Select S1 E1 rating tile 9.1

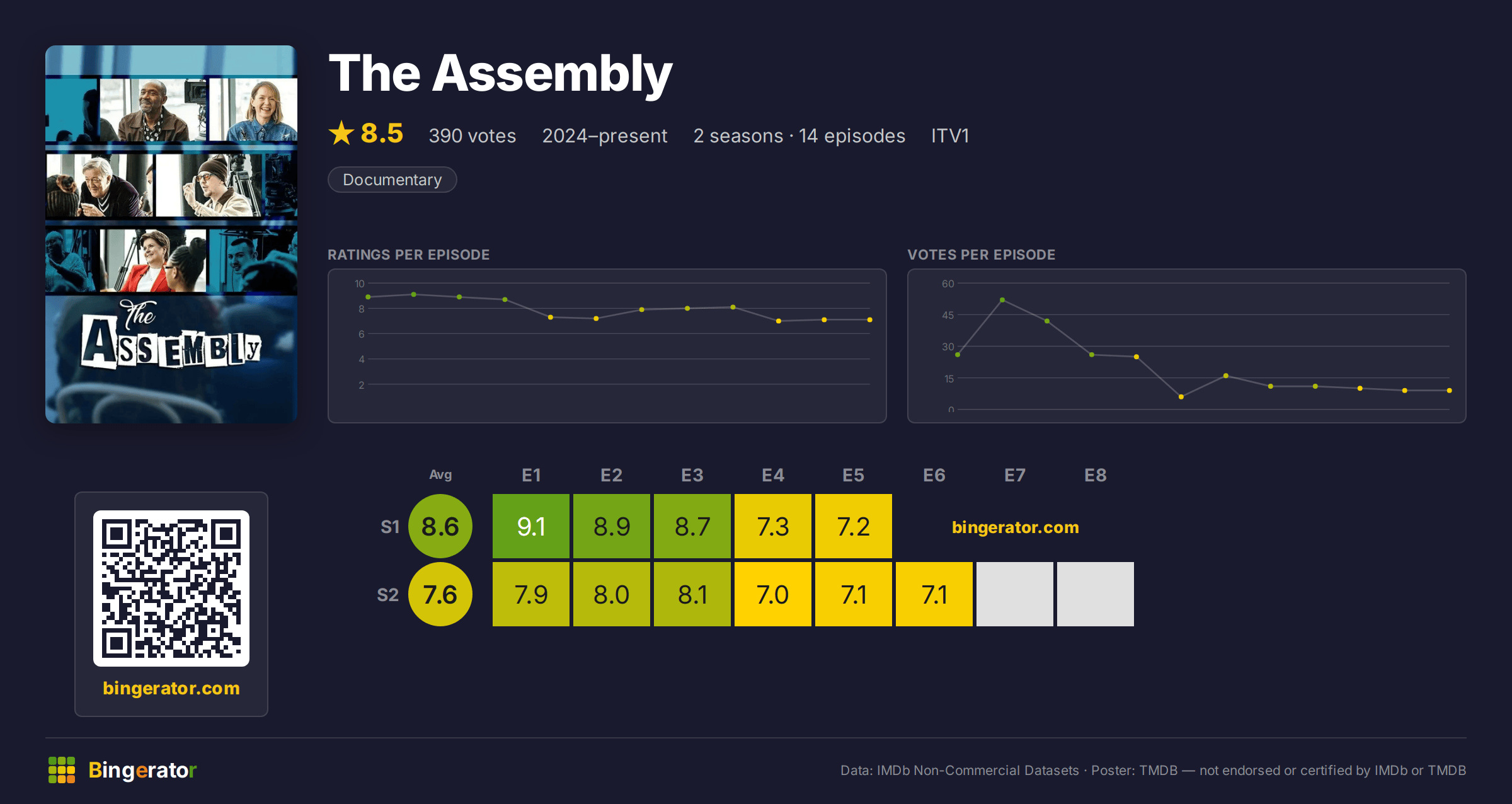[x=531, y=526]
